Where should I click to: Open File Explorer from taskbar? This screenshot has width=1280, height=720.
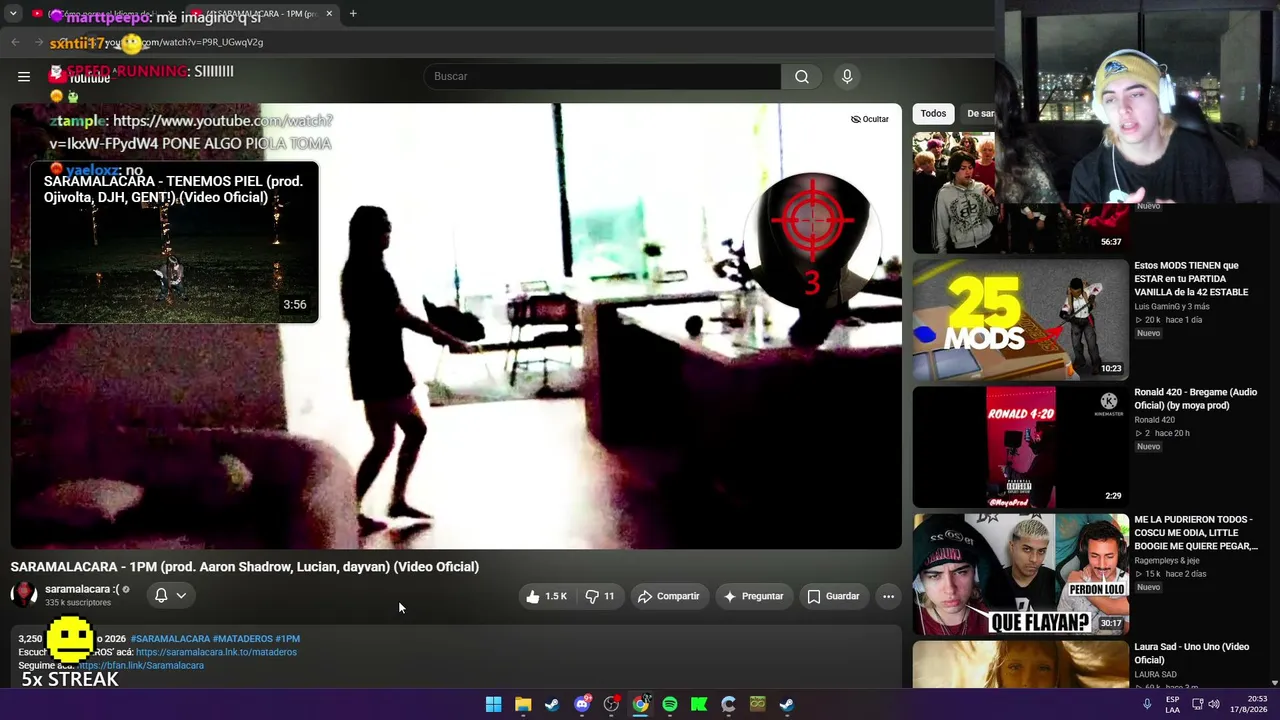coord(523,704)
